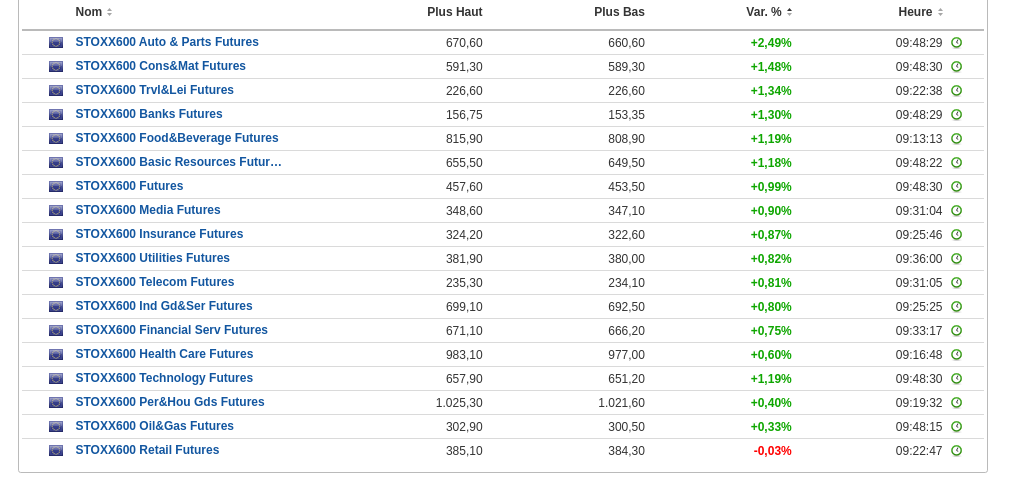Click clock icon in Utilities Futures row

(956, 259)
